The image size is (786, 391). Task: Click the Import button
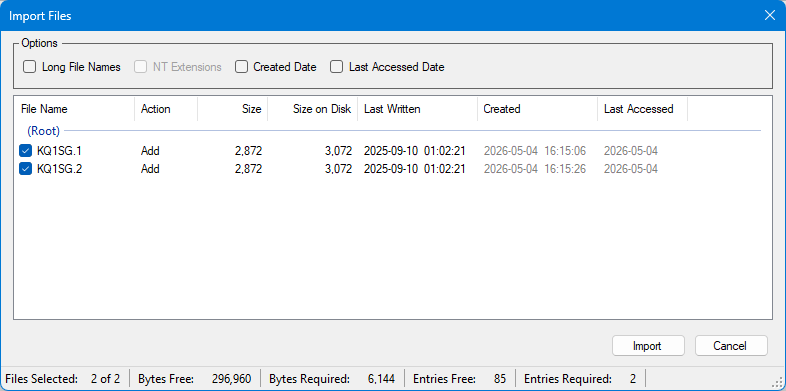click(x=648, y=346)
